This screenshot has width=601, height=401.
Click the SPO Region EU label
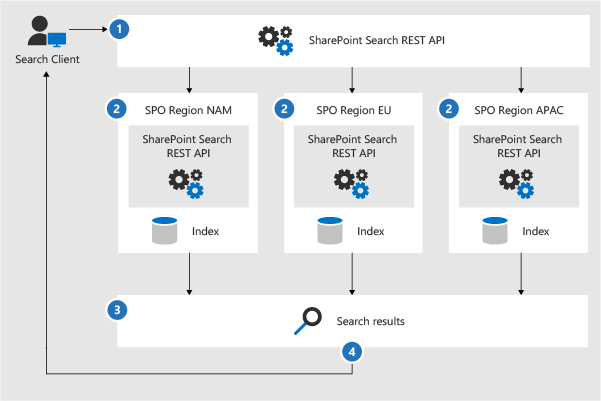[x=344, y=108]
